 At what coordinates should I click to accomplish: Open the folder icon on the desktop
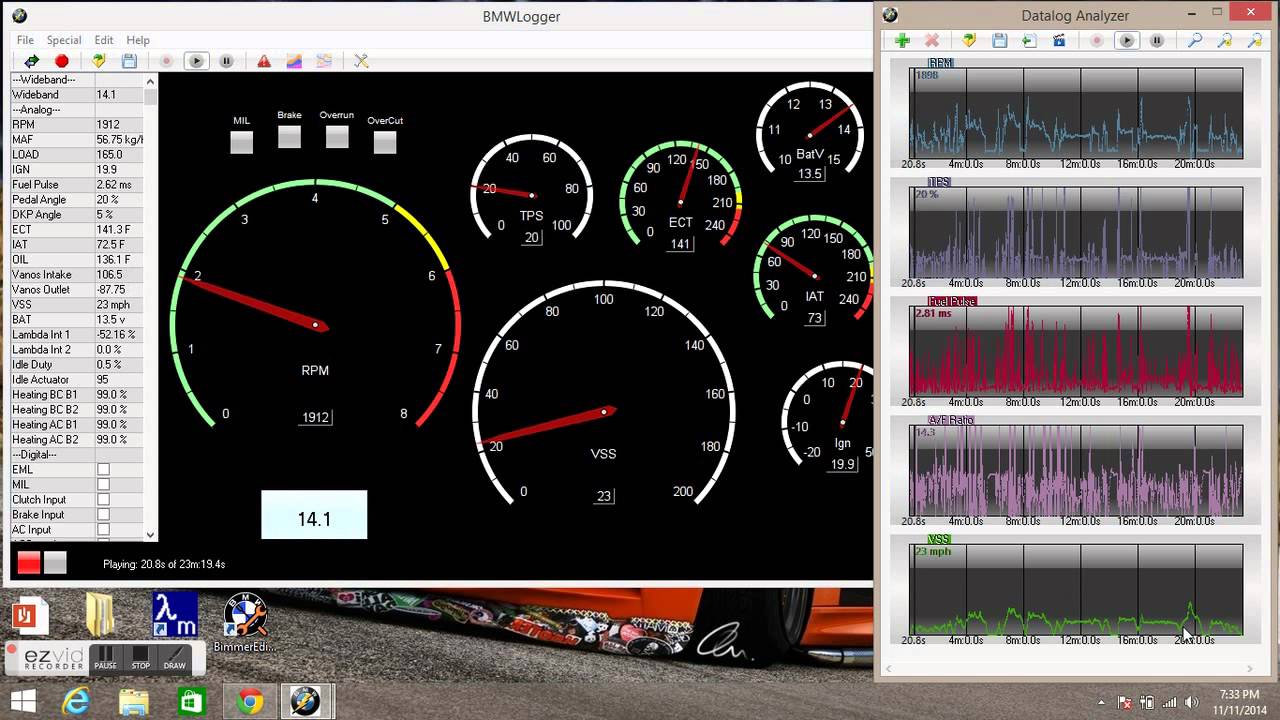point(100,615)
